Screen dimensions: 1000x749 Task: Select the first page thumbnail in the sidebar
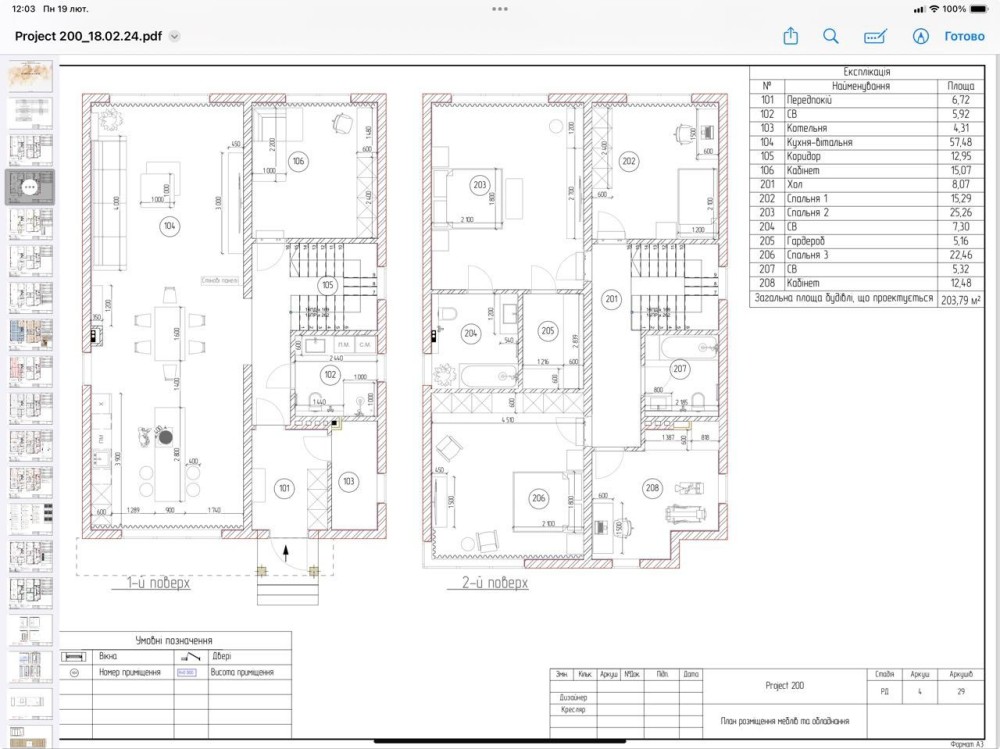(x=28, y=76)
